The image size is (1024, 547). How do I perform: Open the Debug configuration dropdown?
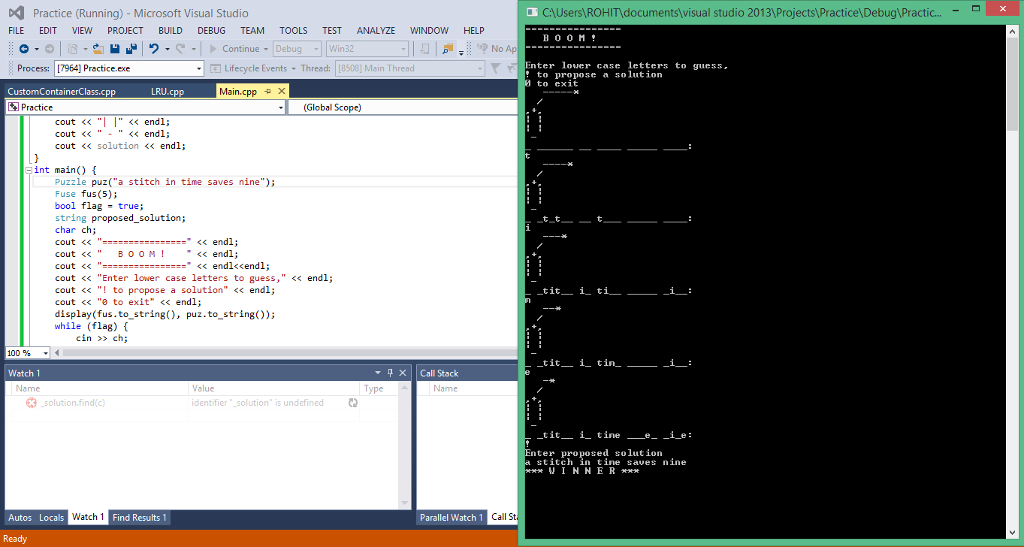coord(316,49)
